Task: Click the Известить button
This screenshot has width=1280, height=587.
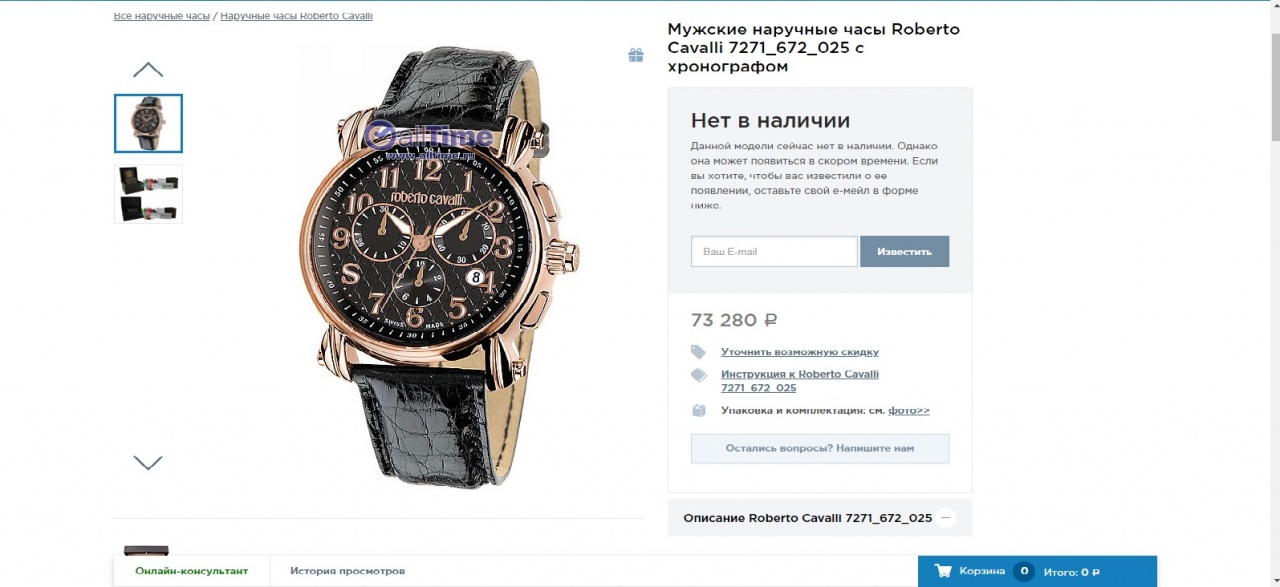Action: (904, 251)
